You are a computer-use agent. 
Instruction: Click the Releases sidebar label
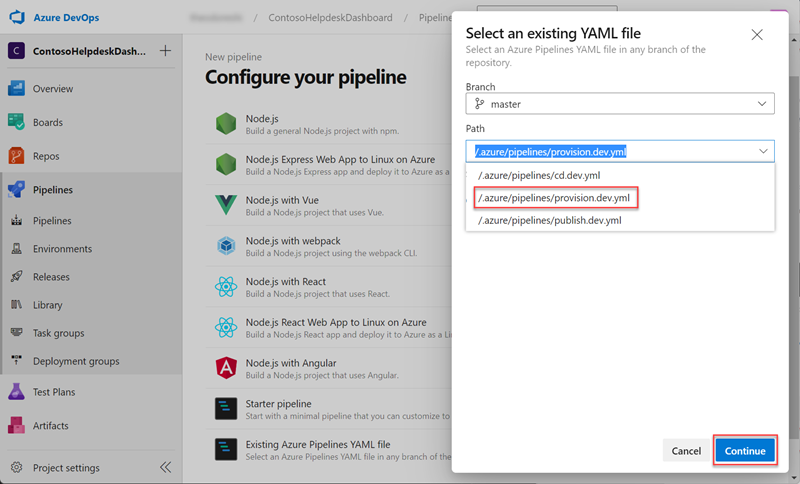pos(51,276)
